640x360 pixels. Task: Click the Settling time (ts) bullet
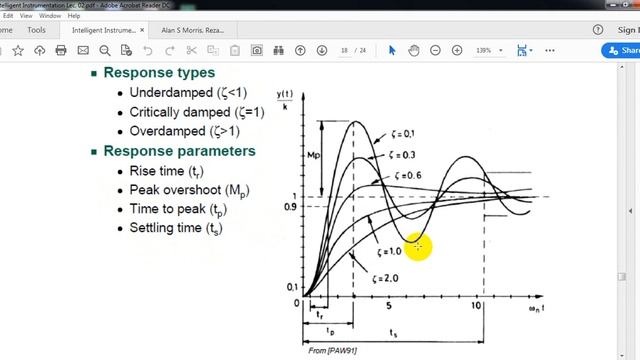pyautogui.click(x=176, y=228)
